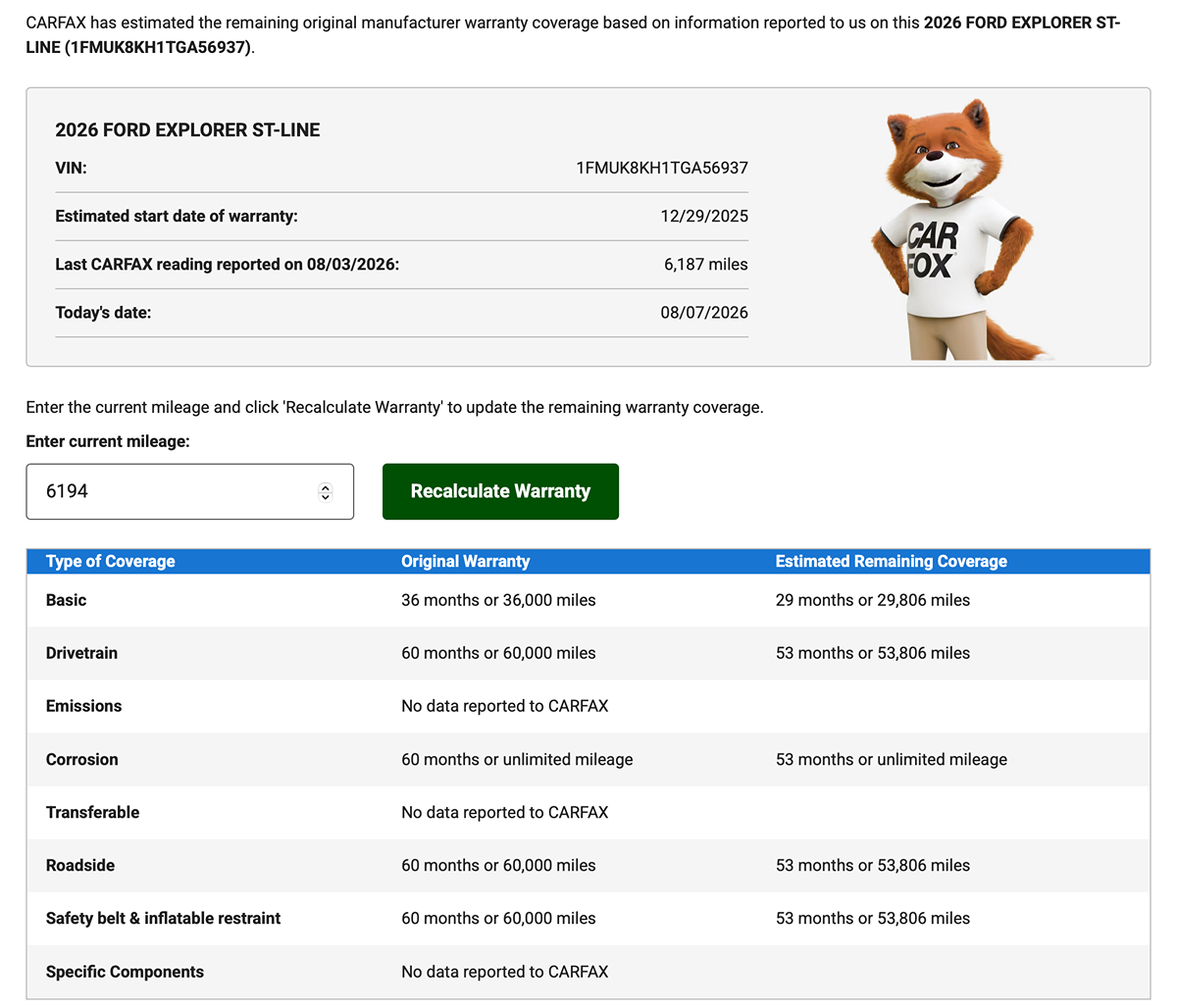Click the 'Estimated Remaining Coverage' column header
Screen dimensions: 1177x1008
click(x=892, y=561)
